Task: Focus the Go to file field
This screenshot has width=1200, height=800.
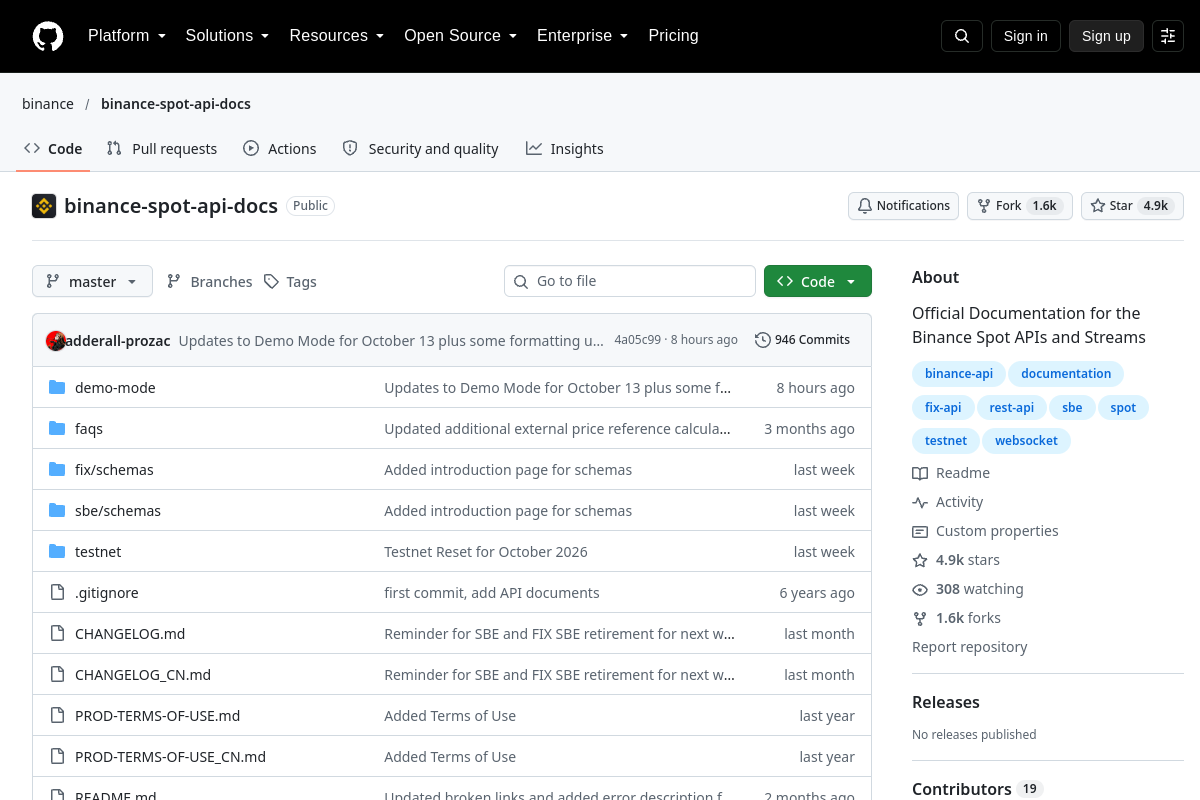Action: [630, 281]
